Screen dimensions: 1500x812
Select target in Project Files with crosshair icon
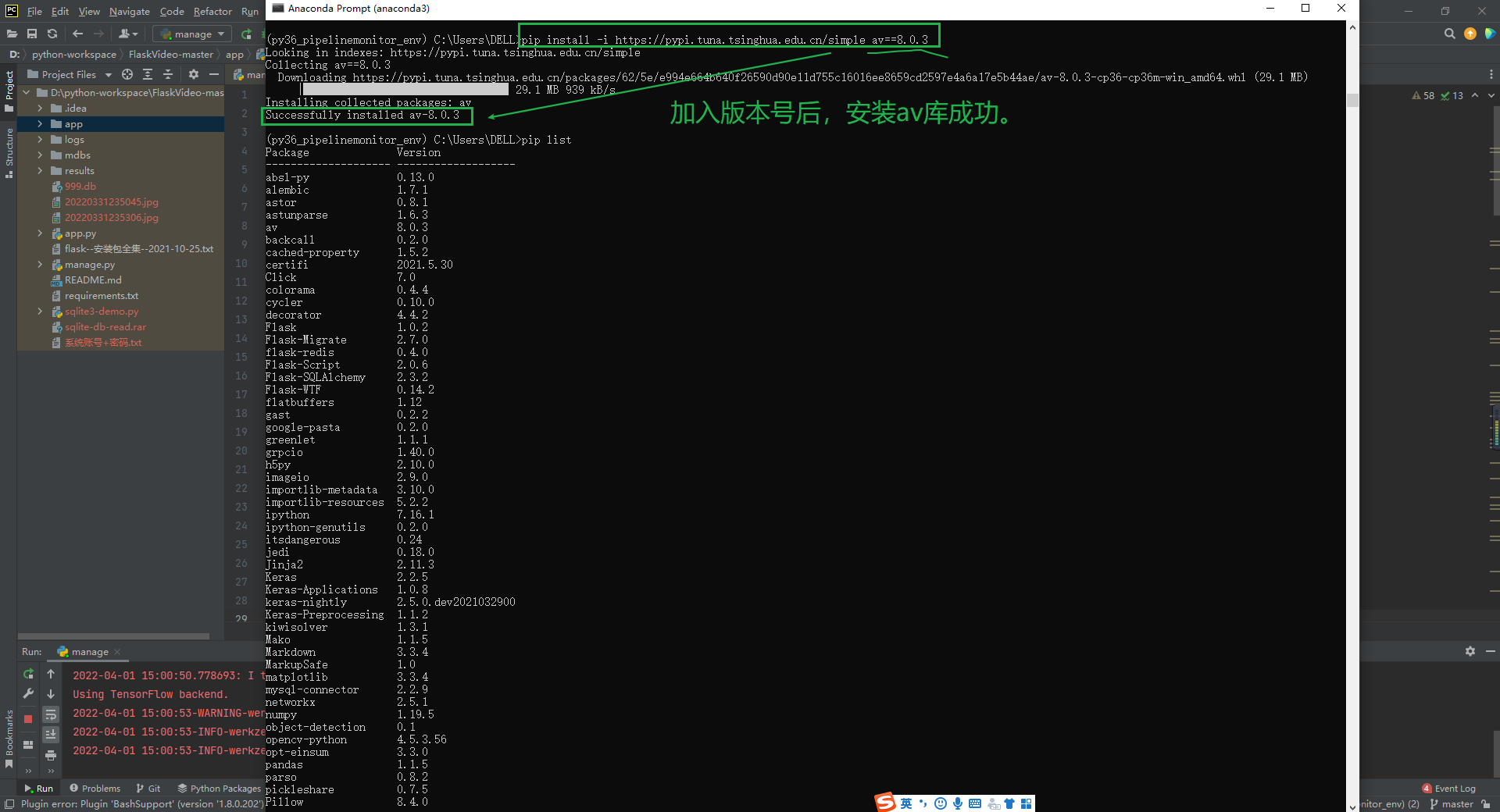127,75
